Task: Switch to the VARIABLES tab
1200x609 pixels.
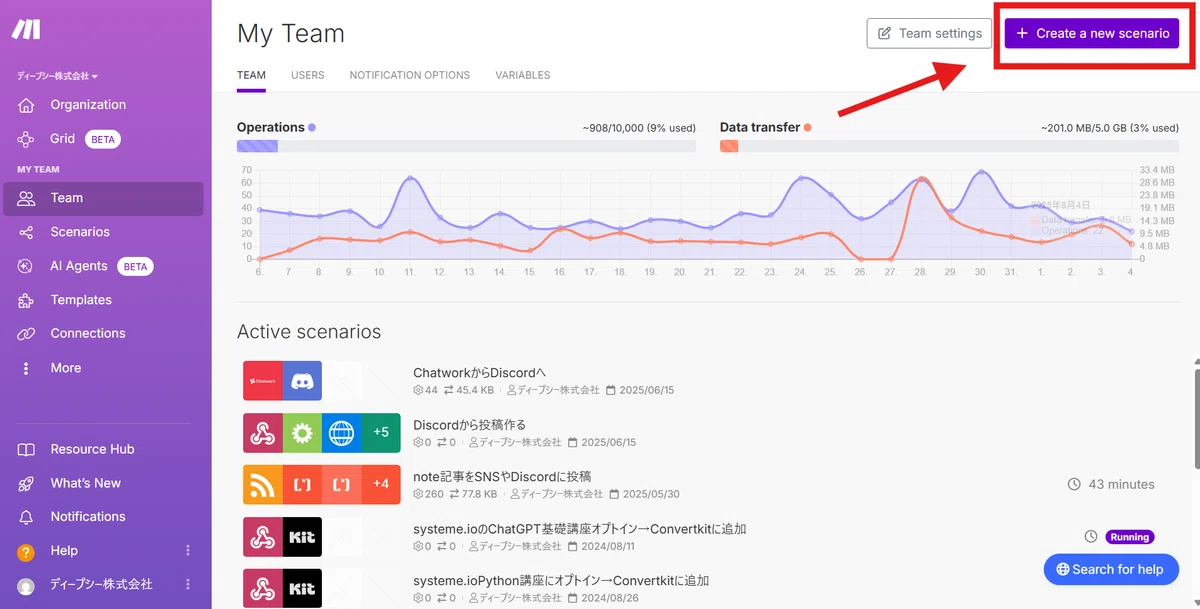Action: 523,75
